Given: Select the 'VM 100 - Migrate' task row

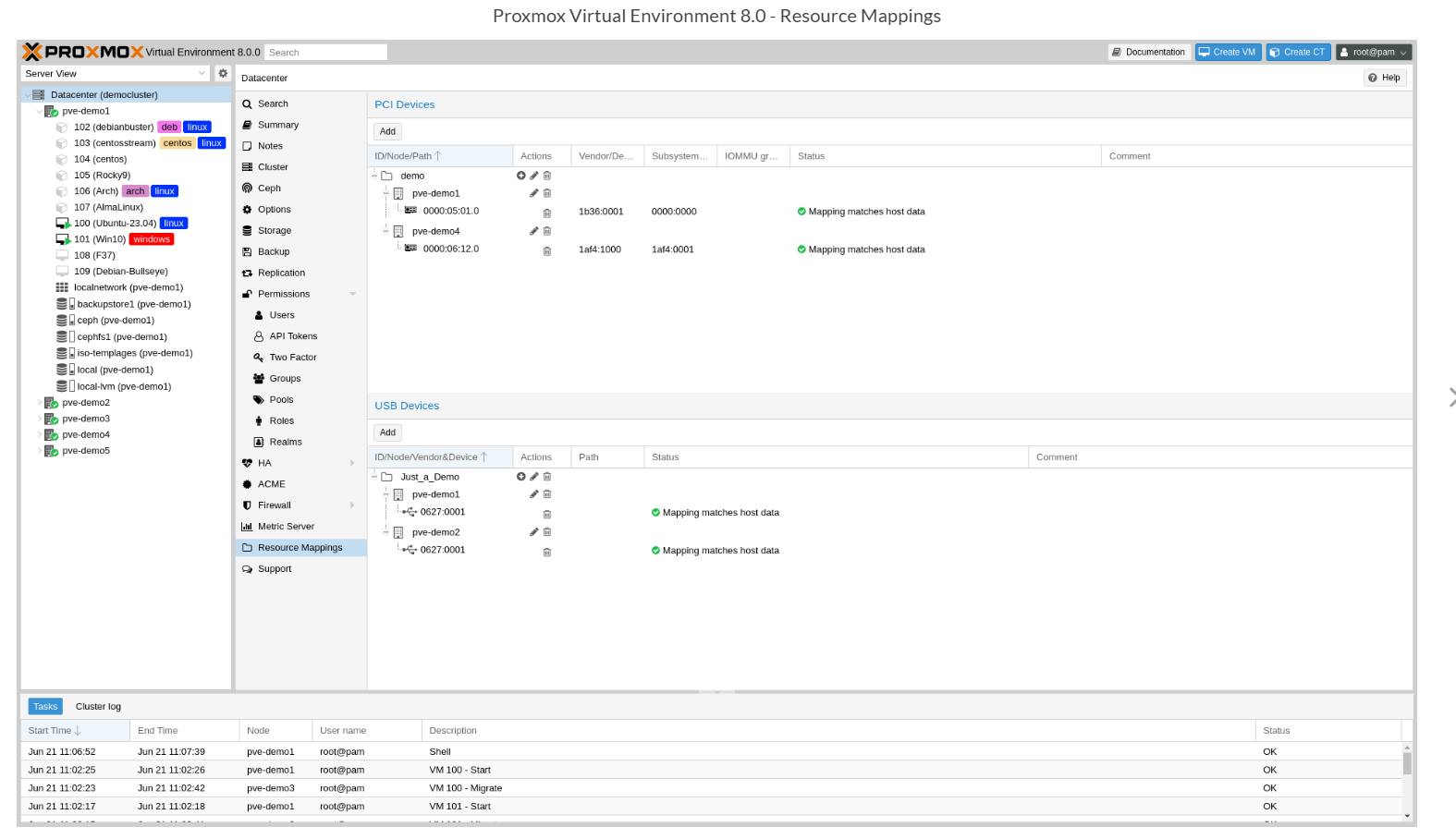Looking at the screenshot, I should [x=711, y=788].
